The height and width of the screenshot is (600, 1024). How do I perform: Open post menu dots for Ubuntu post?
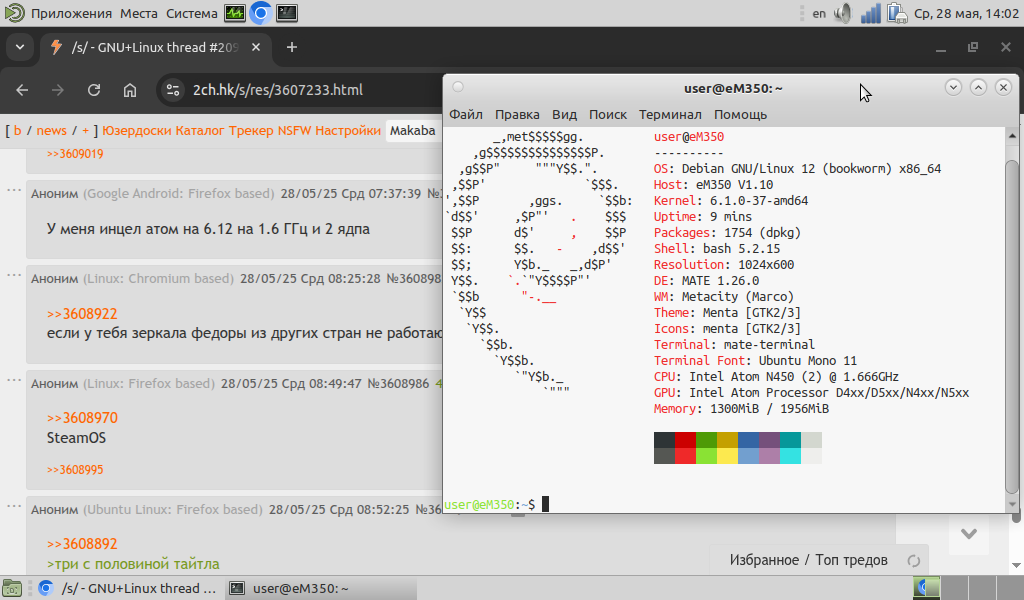pos(14,506)
